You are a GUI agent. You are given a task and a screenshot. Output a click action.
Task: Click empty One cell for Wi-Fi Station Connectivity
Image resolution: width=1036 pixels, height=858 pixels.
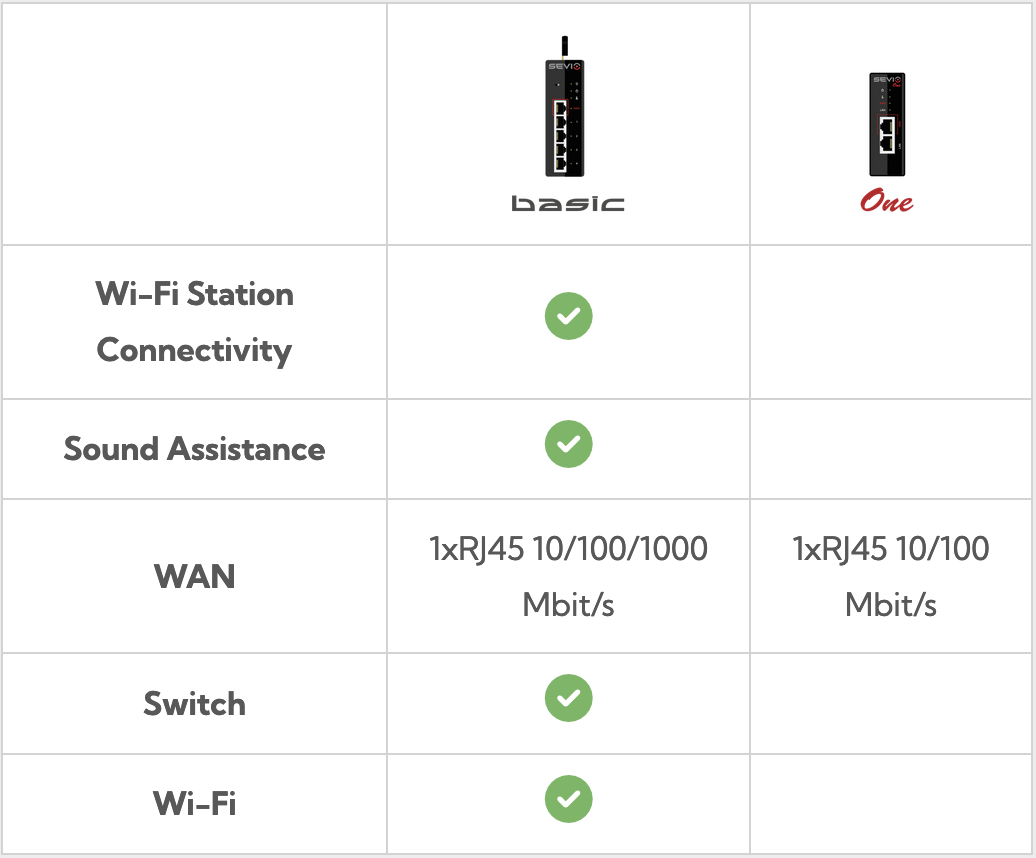pyautogui.click(x=891, y=322)
